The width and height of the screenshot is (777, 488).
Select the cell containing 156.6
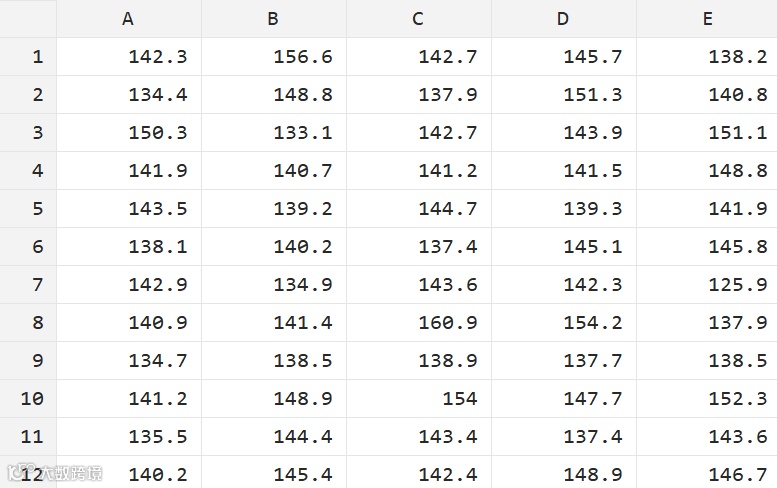point(273,57)
